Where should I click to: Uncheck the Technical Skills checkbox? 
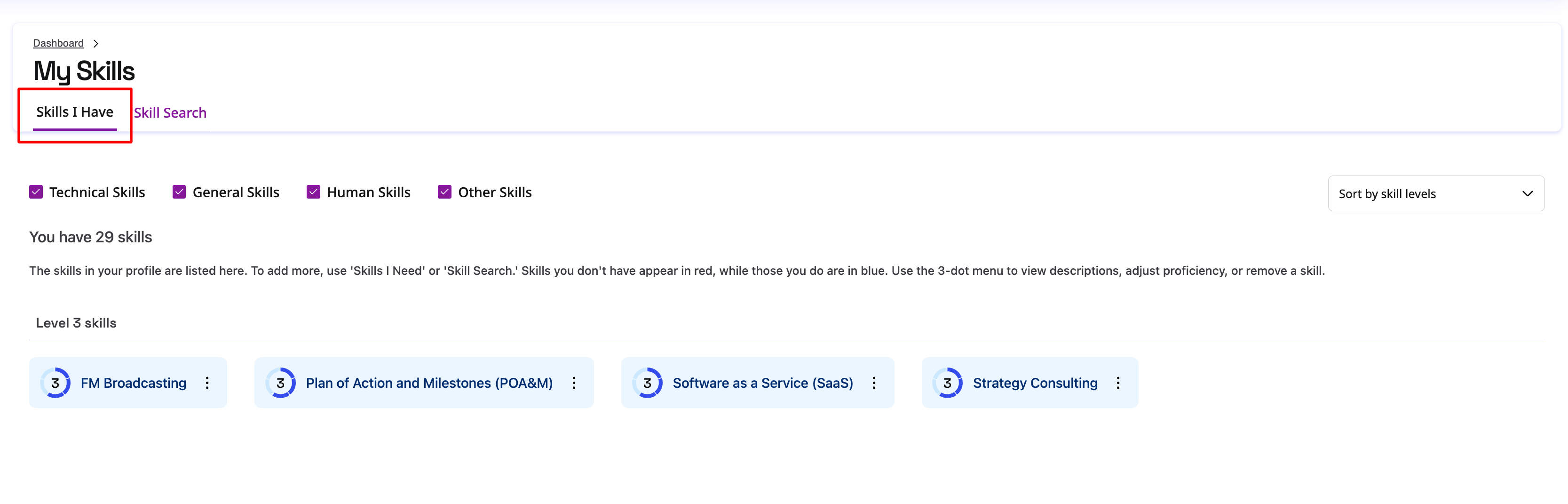(36, 192)
